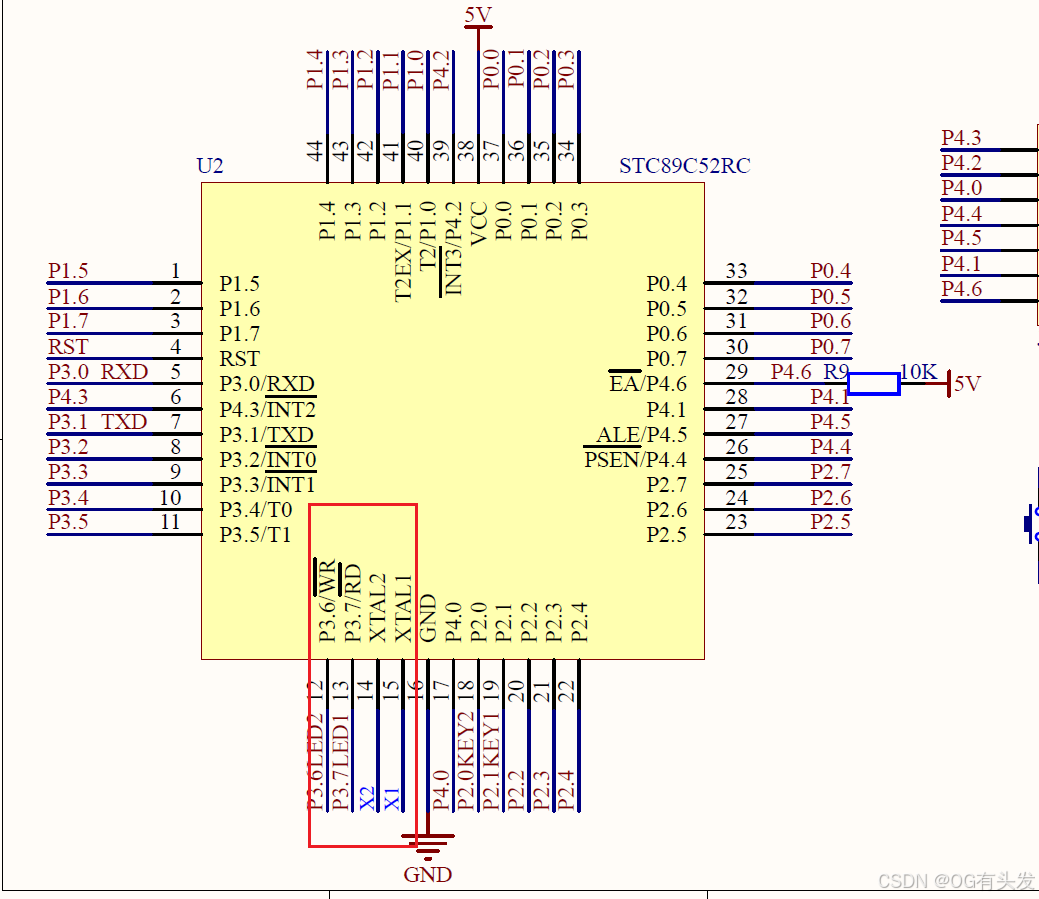The image size is (1039, 899).
Task: Click the P3.3/INT1 pin name
Action: [x=267, y=485]
